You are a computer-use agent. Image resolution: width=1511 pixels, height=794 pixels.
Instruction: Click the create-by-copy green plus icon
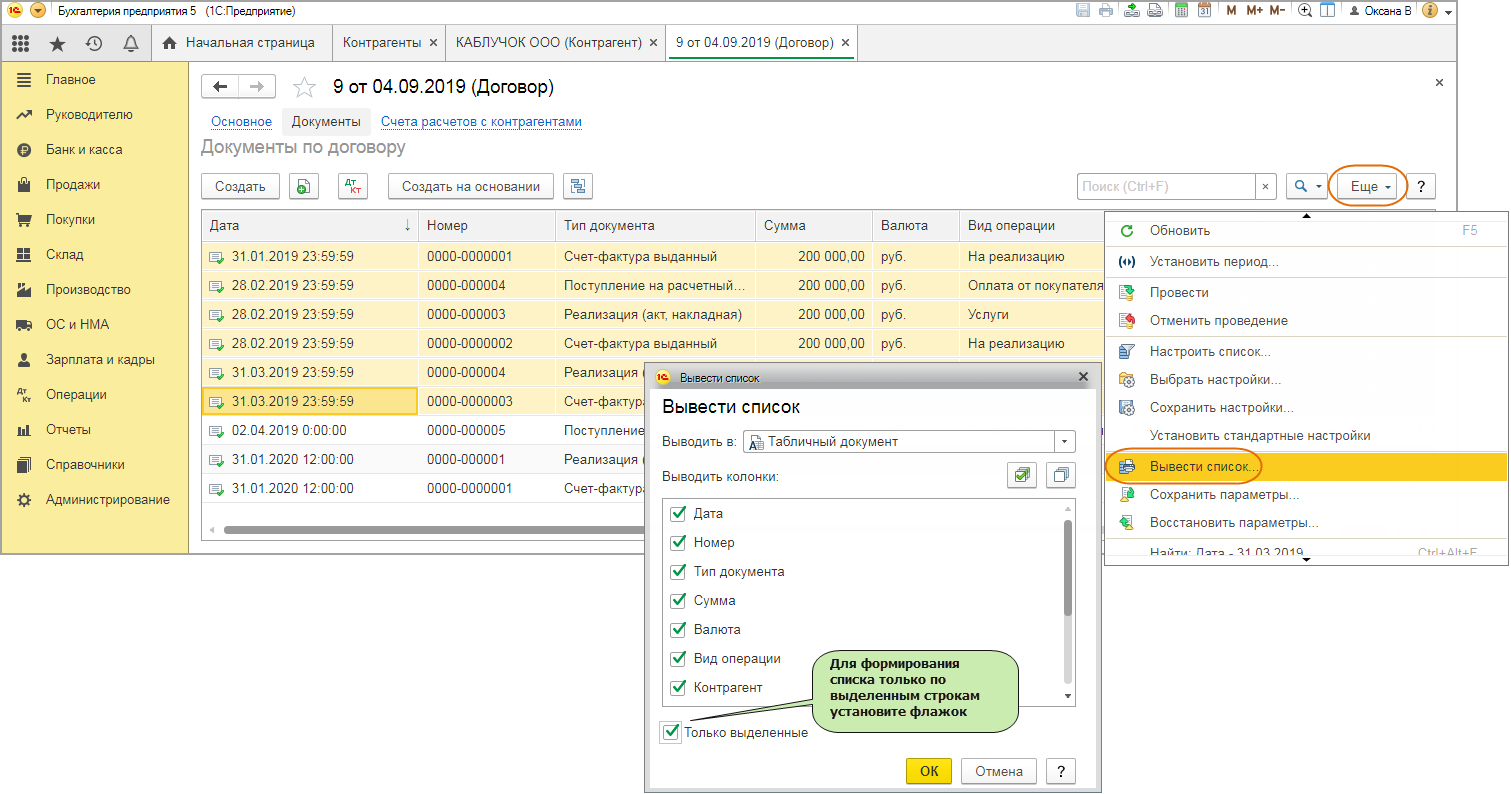(x=304, y=186)
